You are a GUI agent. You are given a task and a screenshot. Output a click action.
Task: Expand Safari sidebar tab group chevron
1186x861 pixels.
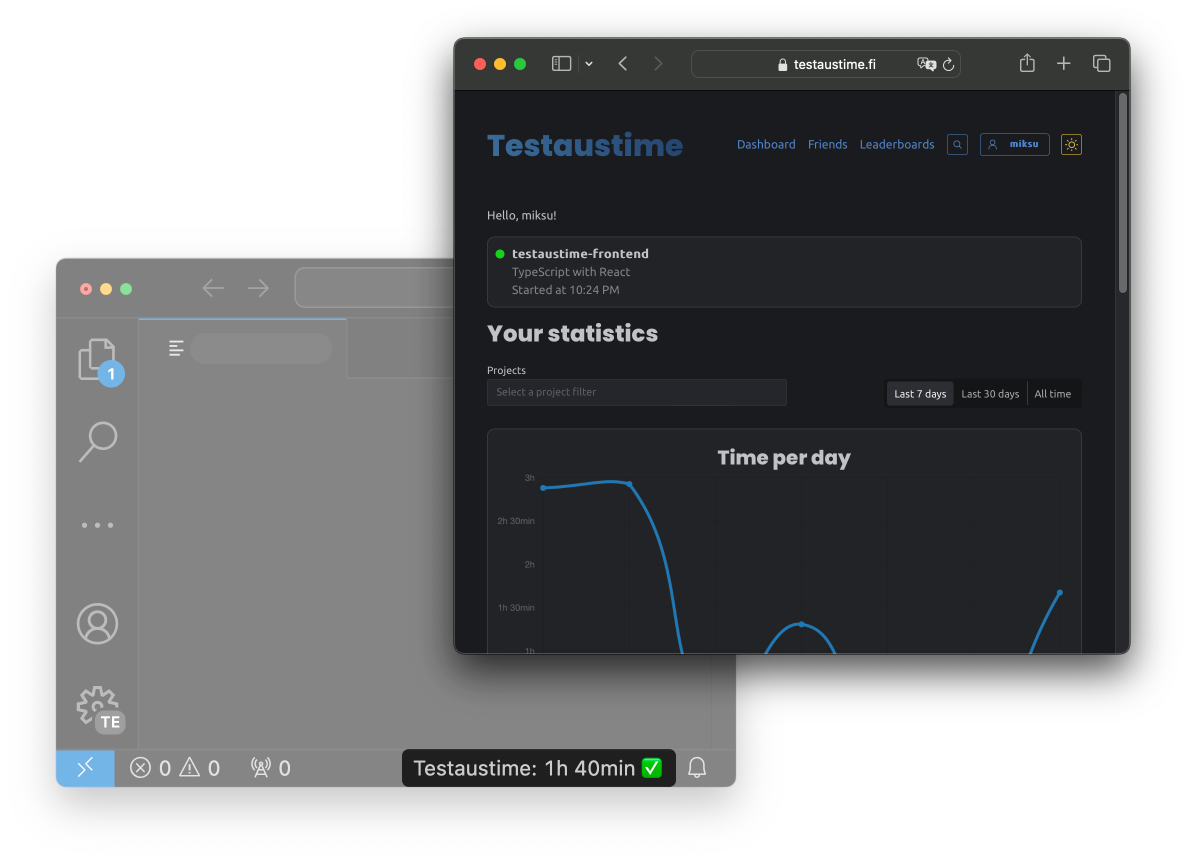(589, 64)
